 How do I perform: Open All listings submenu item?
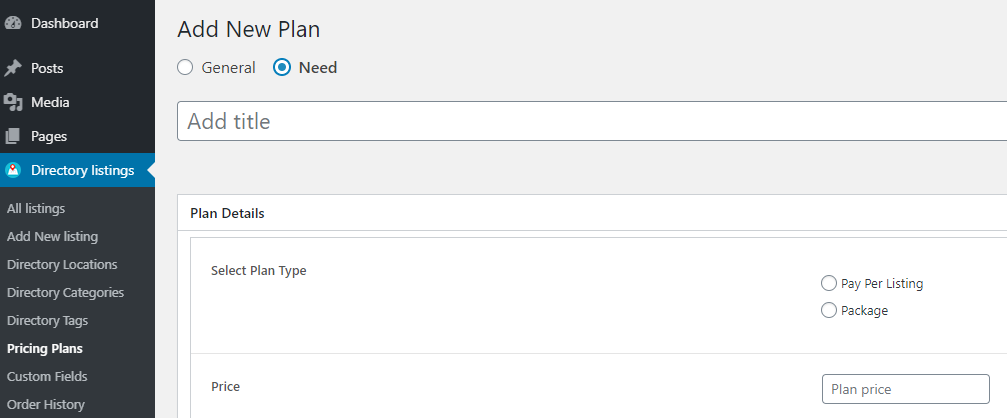point(36,209)
